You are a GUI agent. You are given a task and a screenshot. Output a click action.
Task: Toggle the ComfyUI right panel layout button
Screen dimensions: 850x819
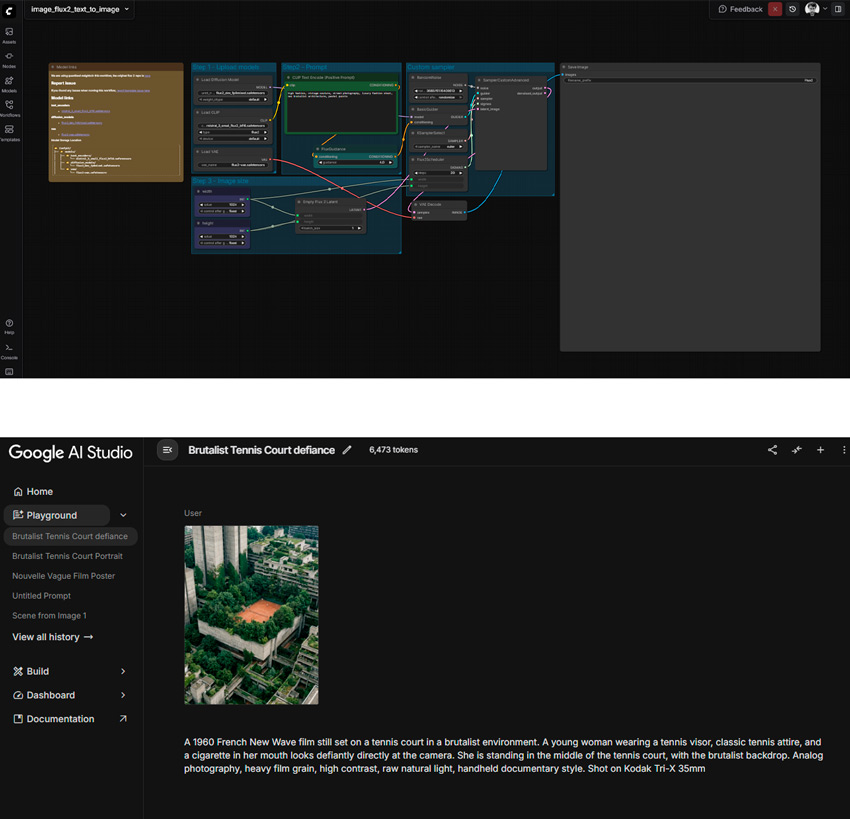tap(838, 9)
